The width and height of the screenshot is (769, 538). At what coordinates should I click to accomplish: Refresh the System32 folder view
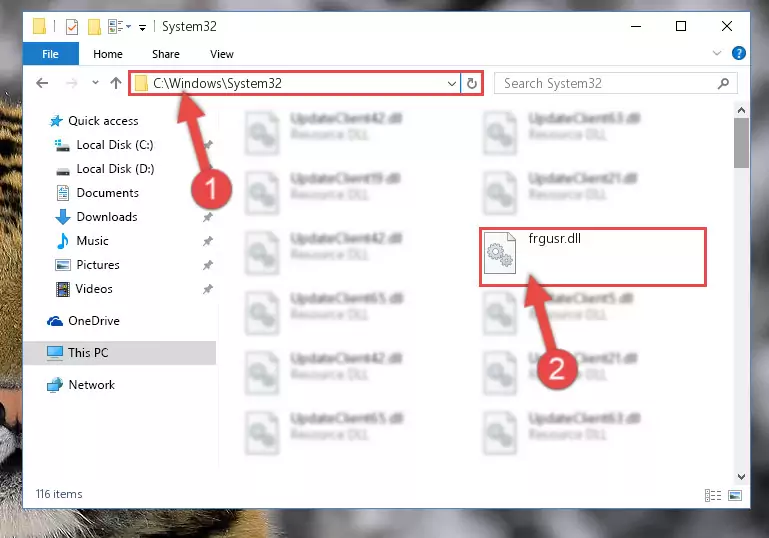tap(472, 83)
